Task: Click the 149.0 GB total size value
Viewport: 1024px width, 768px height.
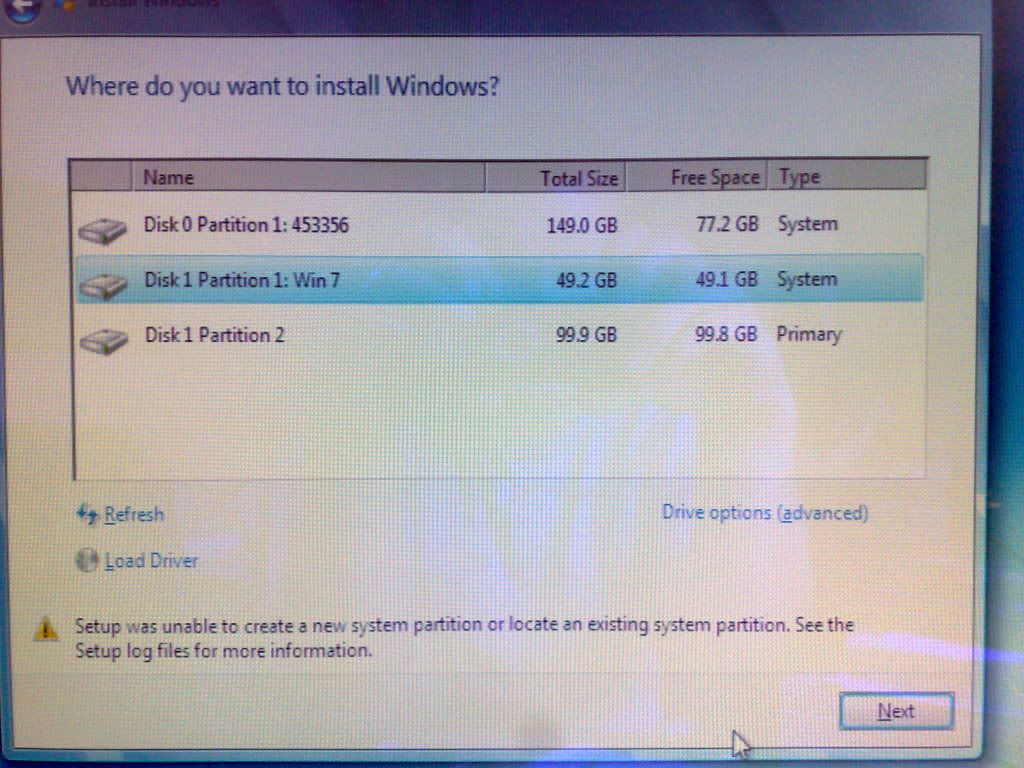Action: click(x=582, y=226)
